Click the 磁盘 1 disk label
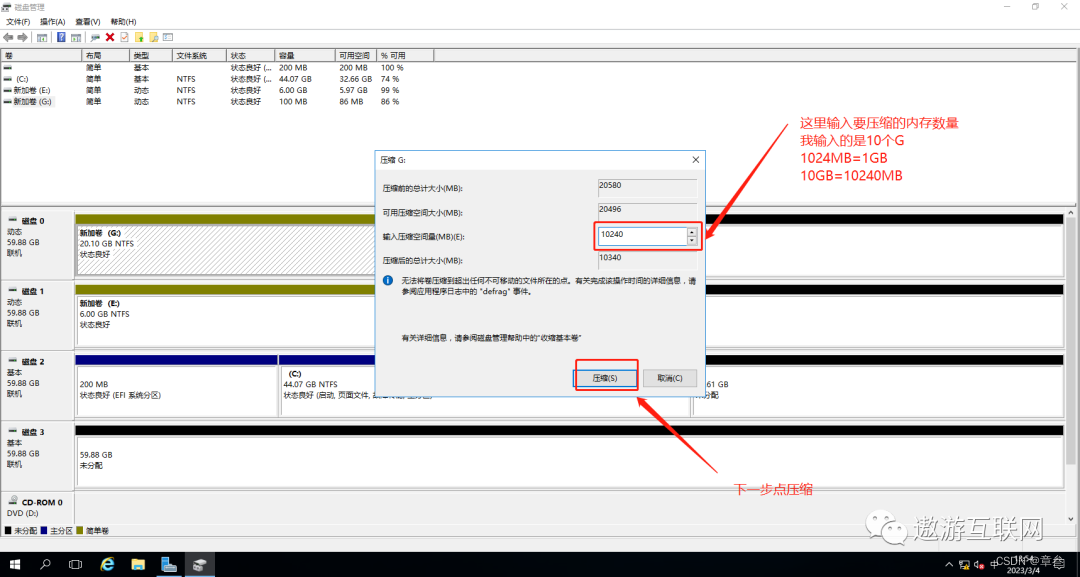 (x=33, y=291)
